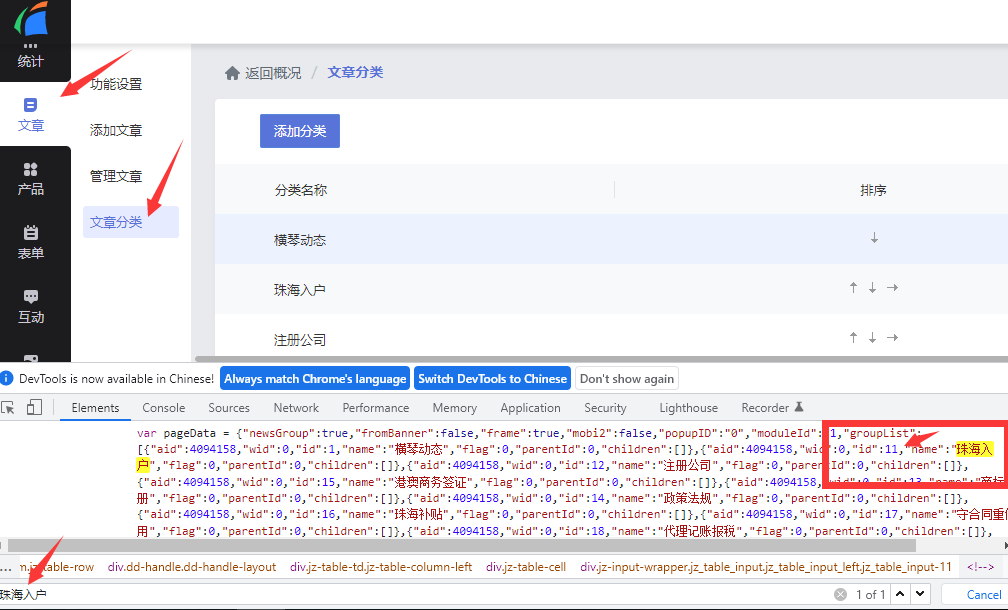
Task: Open the 表单 forms section
Action: 31,242
